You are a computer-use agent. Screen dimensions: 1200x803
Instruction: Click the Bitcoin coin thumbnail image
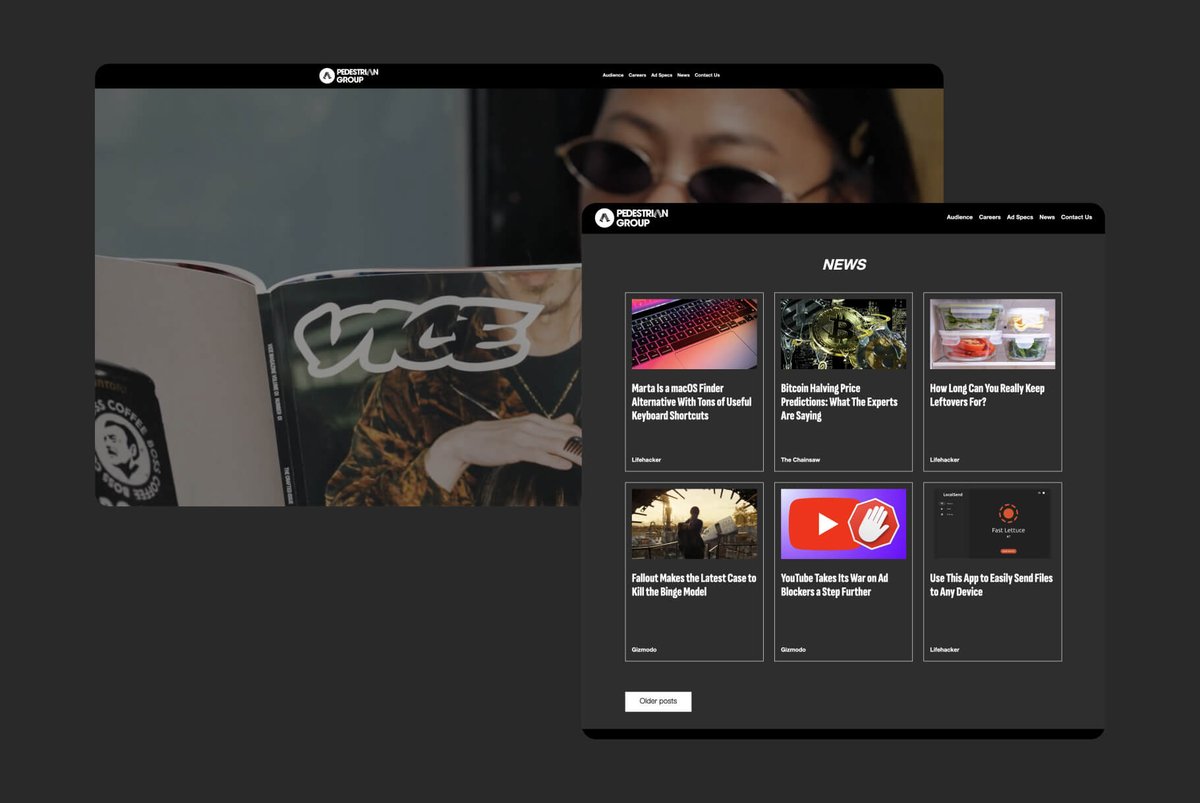click(x=843, y=334)
